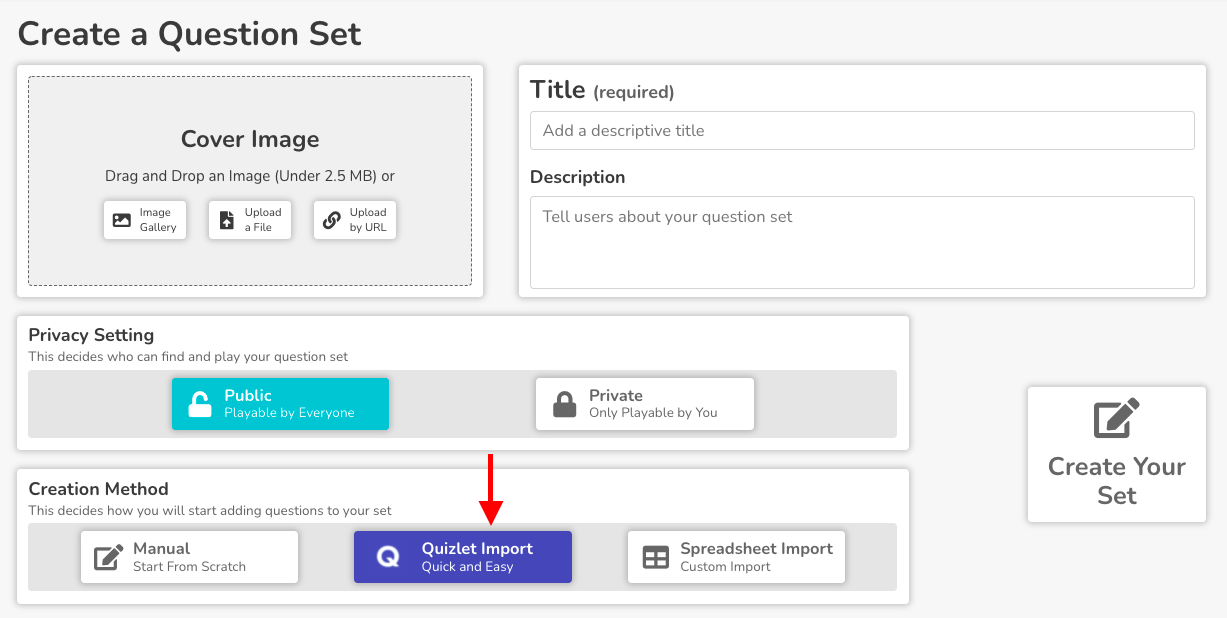Choose Quizlet Import creation method
The width and height of the screenshot is (1227, 618).
click(463, 557)
